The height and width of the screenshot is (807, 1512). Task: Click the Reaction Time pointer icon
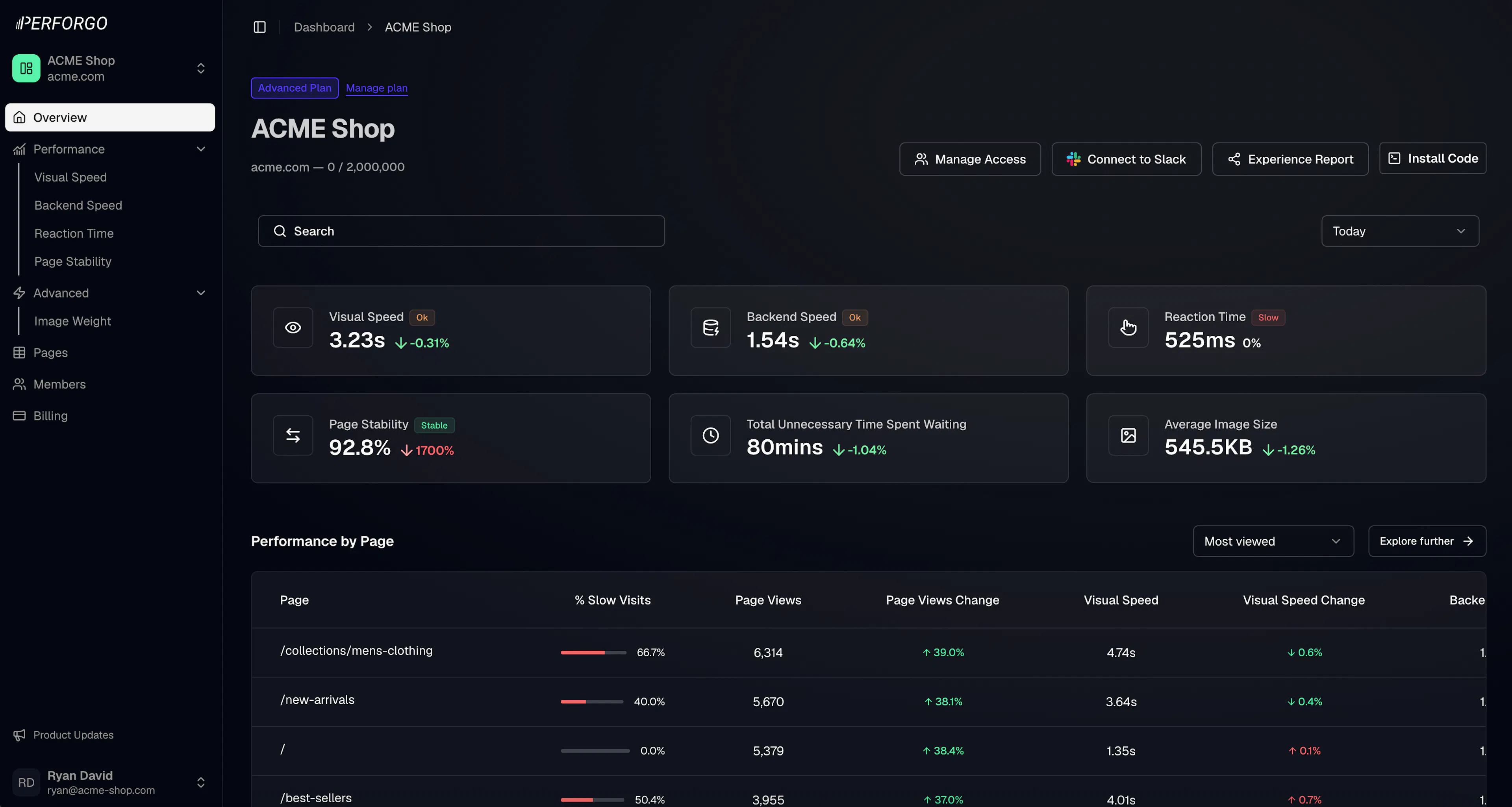pos(1128,328)
